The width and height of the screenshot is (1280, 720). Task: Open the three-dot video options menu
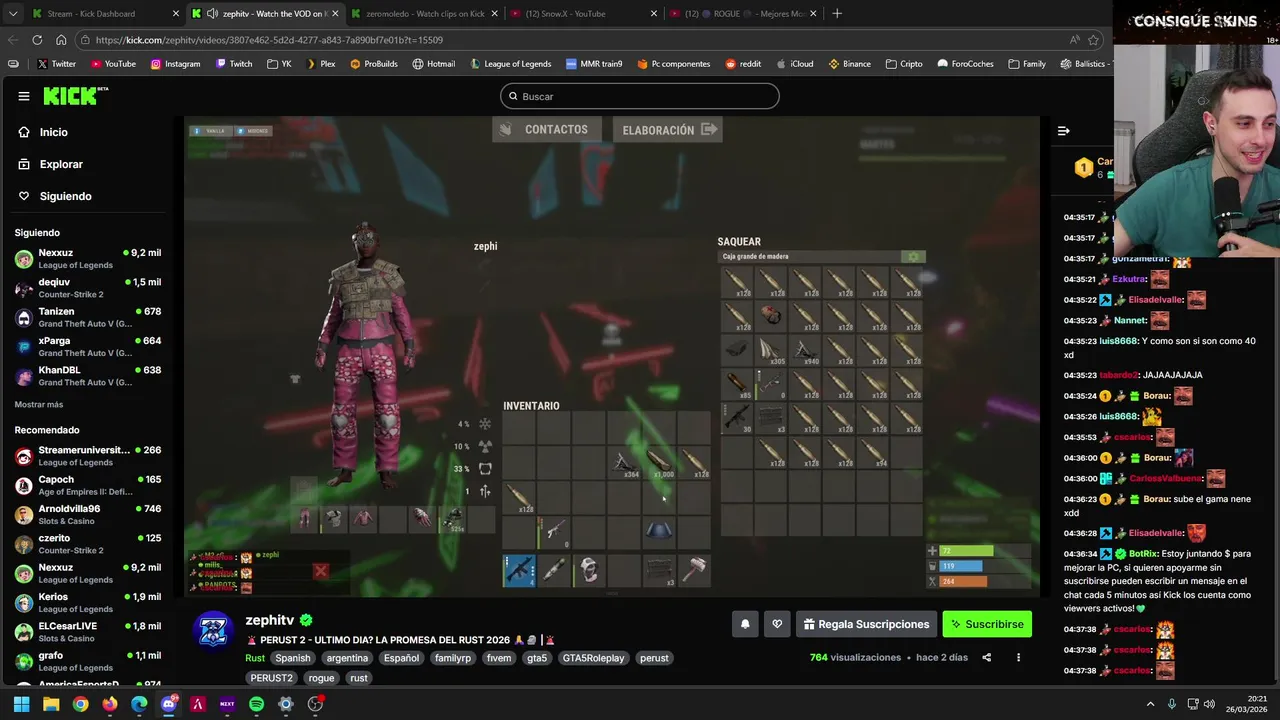1018,658
